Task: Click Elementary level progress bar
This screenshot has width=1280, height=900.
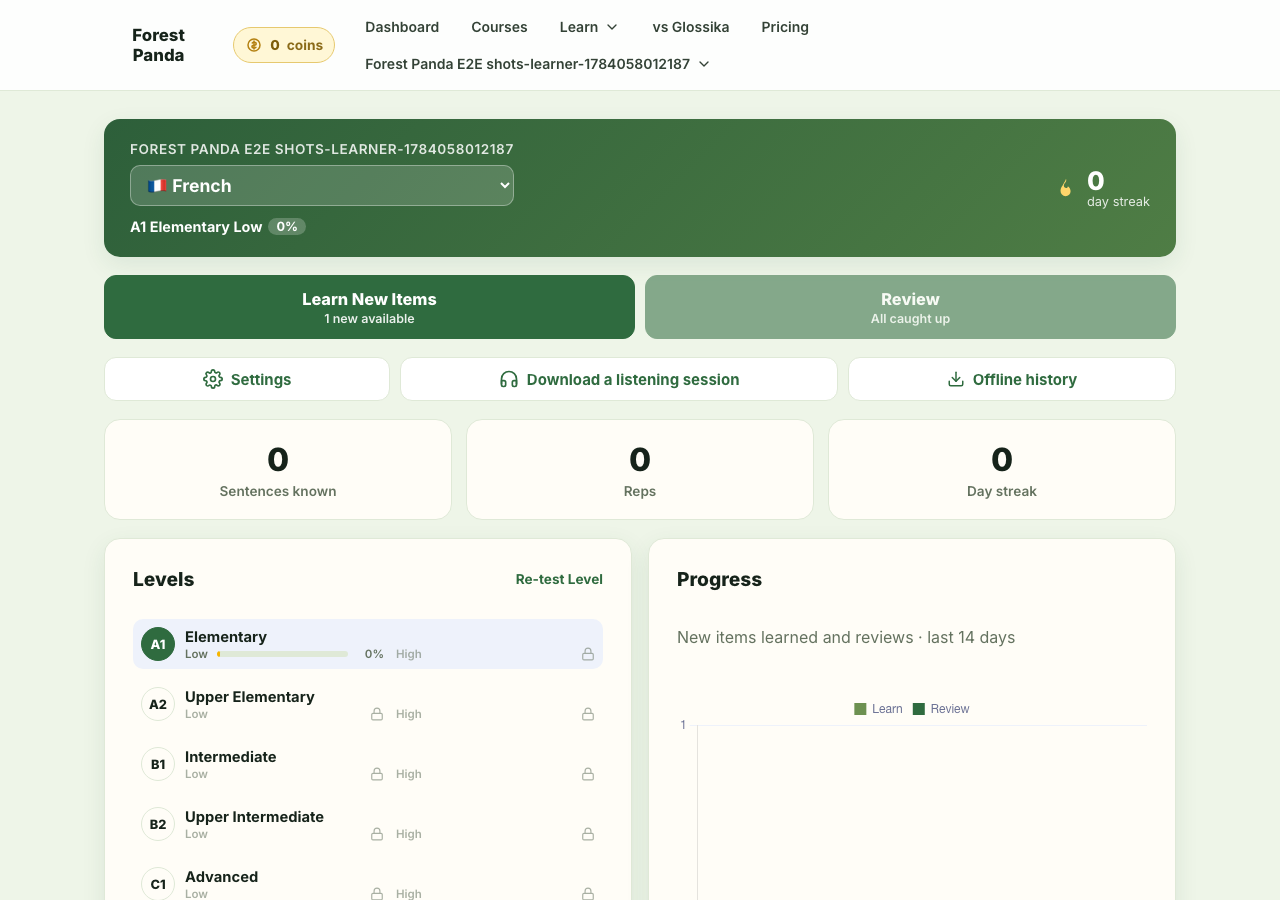Action: click(283, 654)
